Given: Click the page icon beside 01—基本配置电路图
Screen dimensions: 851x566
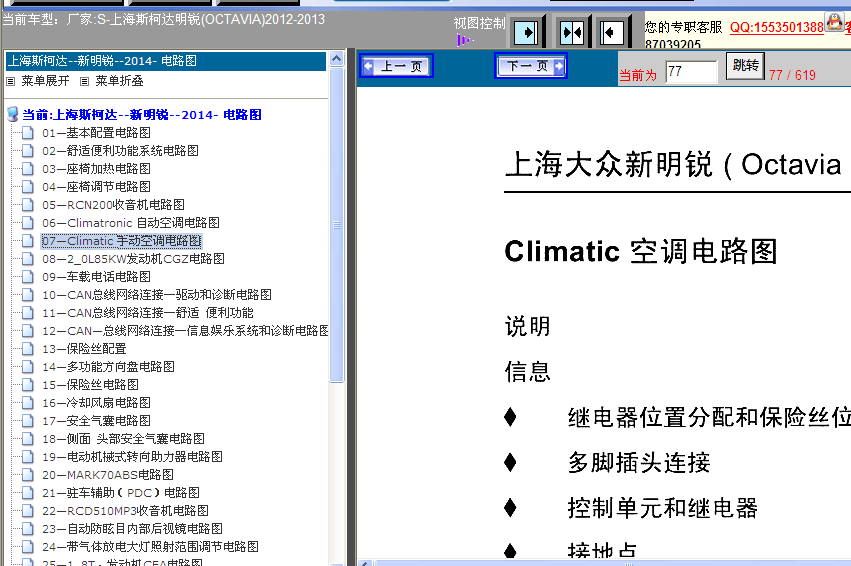Looking at the screenshot, I should pos(28,133).
